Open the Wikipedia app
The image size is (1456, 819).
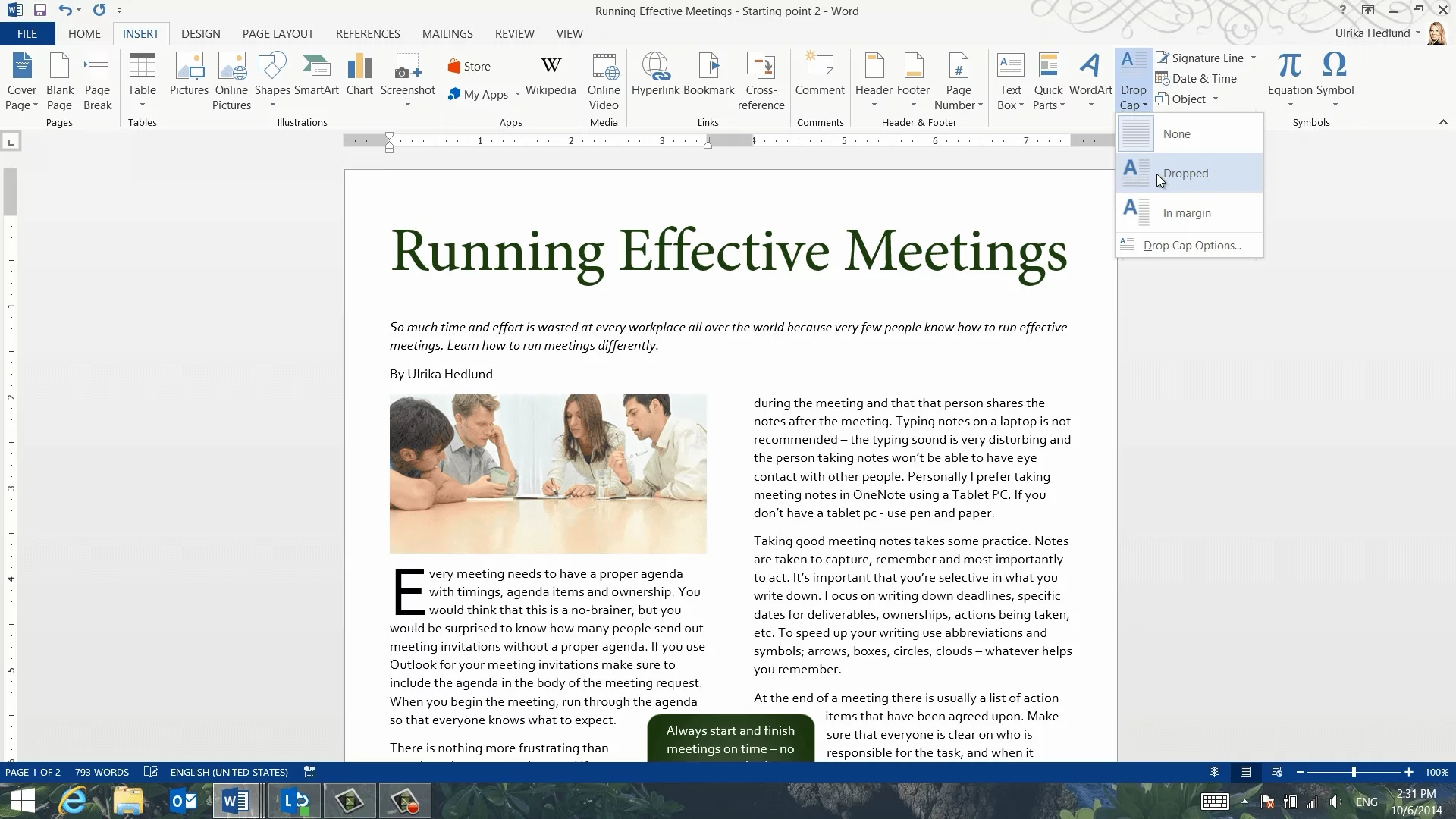point(551,76)
